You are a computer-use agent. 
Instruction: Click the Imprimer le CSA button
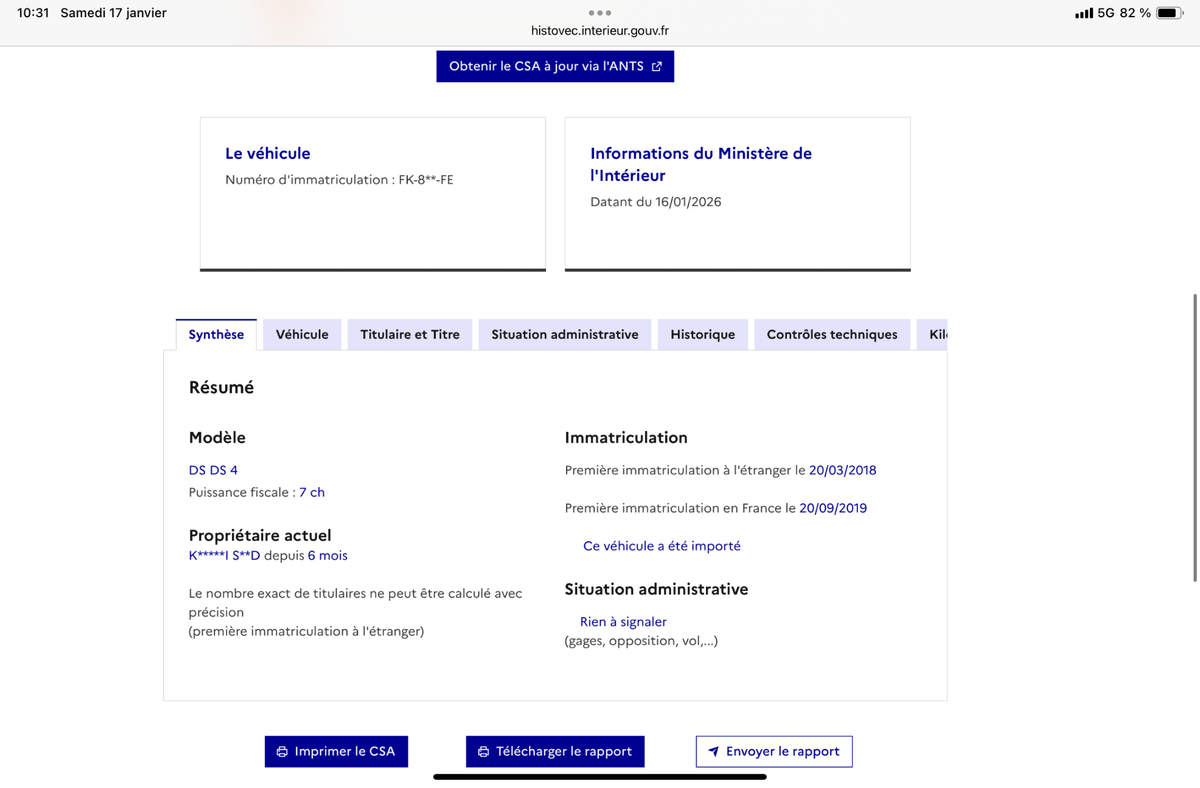pyautogui.click(x=336, y=752)
